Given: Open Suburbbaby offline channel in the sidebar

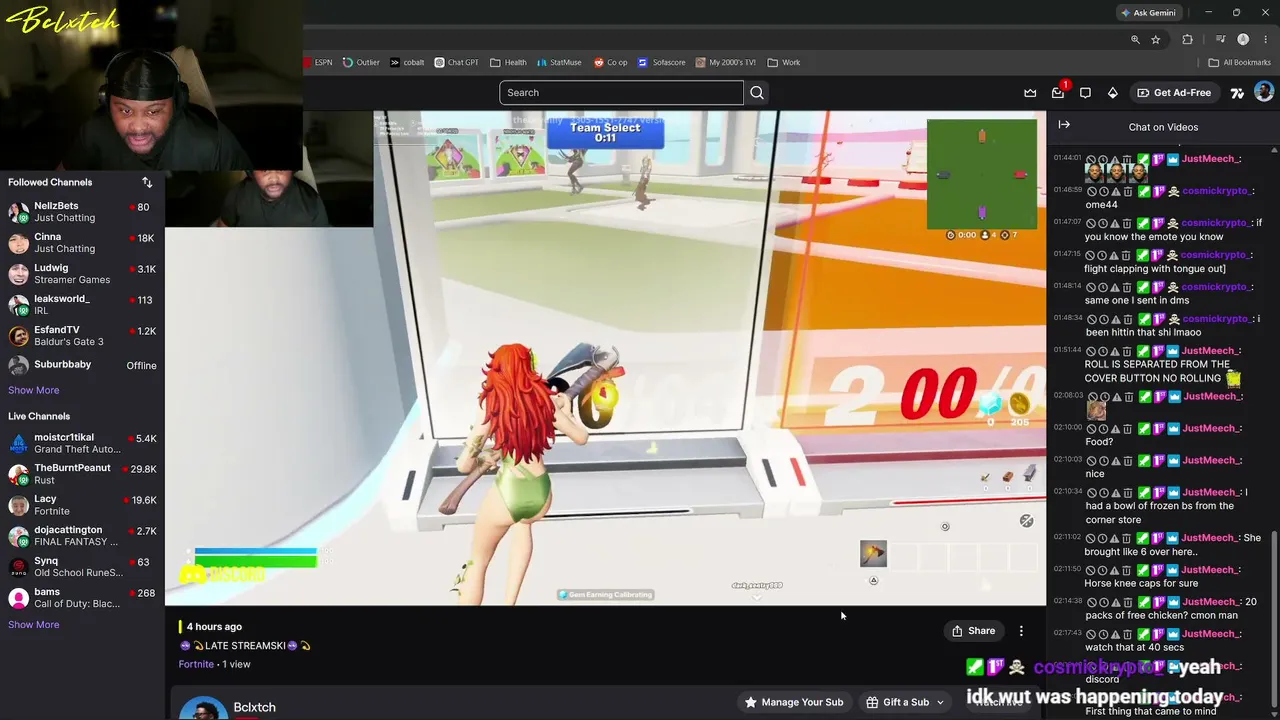Looking at the screenshot, I should tap(82, 365).
